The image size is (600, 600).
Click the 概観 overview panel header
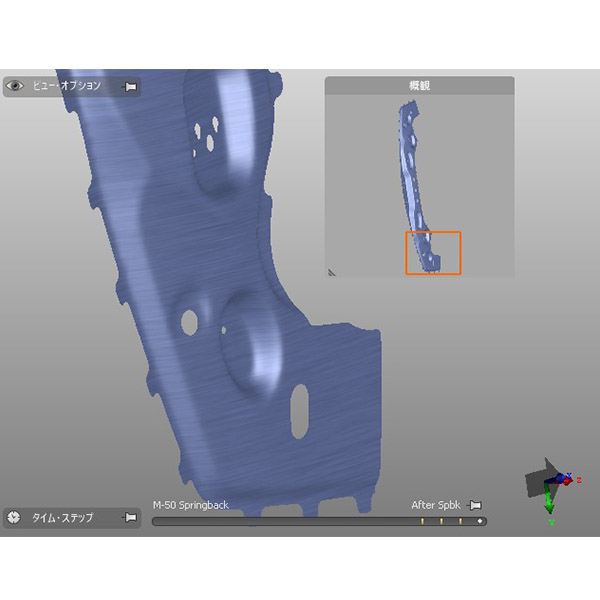419,85
